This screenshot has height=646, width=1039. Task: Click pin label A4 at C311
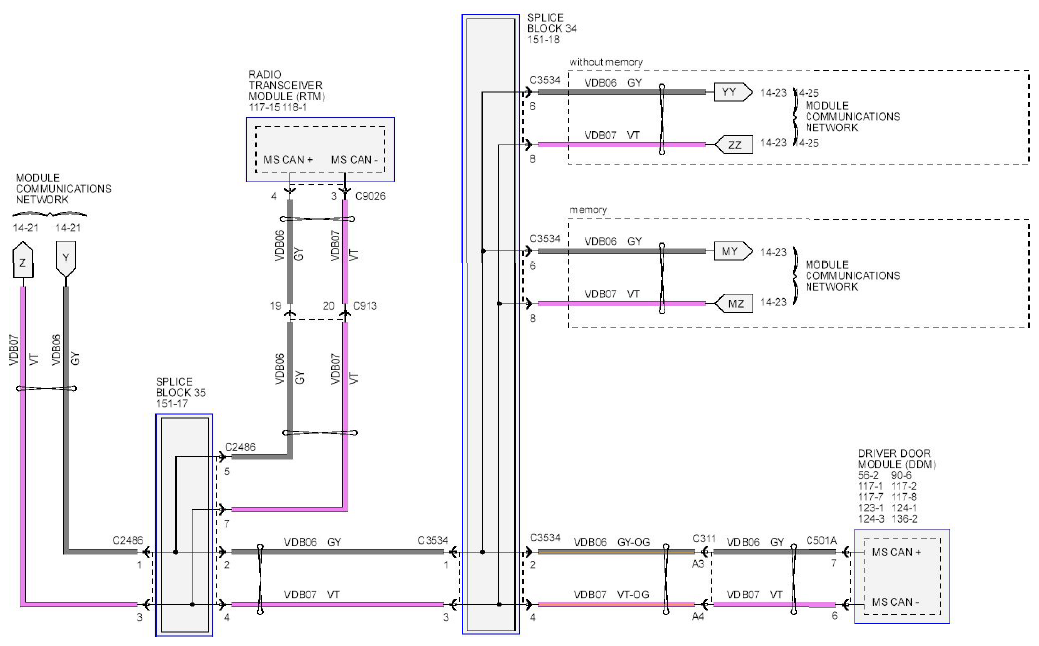tap(698, 617)
